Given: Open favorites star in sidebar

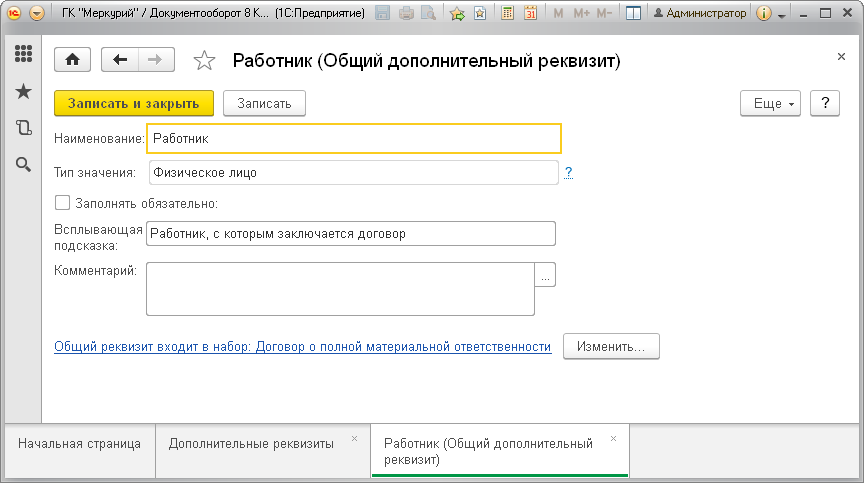Looking at the screenshot, I should click(x=23, y=91).
